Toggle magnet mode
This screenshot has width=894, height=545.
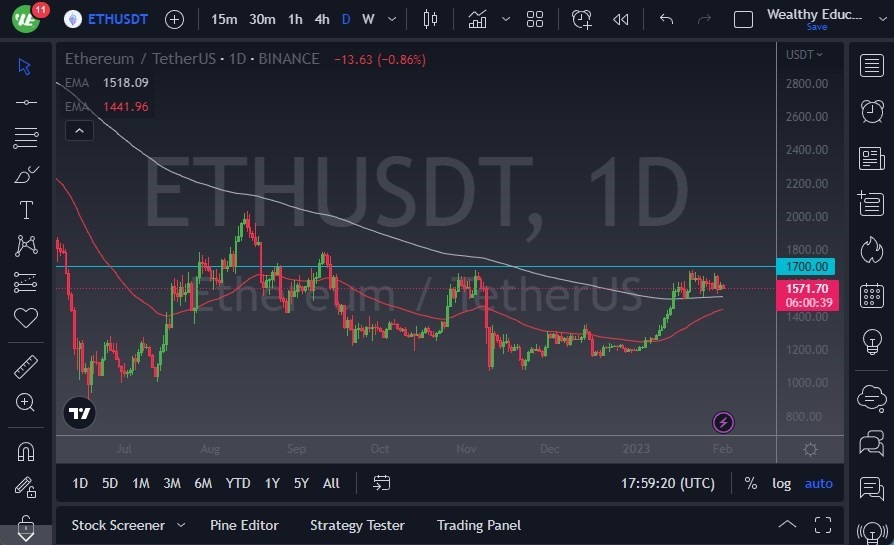[26, 452]
